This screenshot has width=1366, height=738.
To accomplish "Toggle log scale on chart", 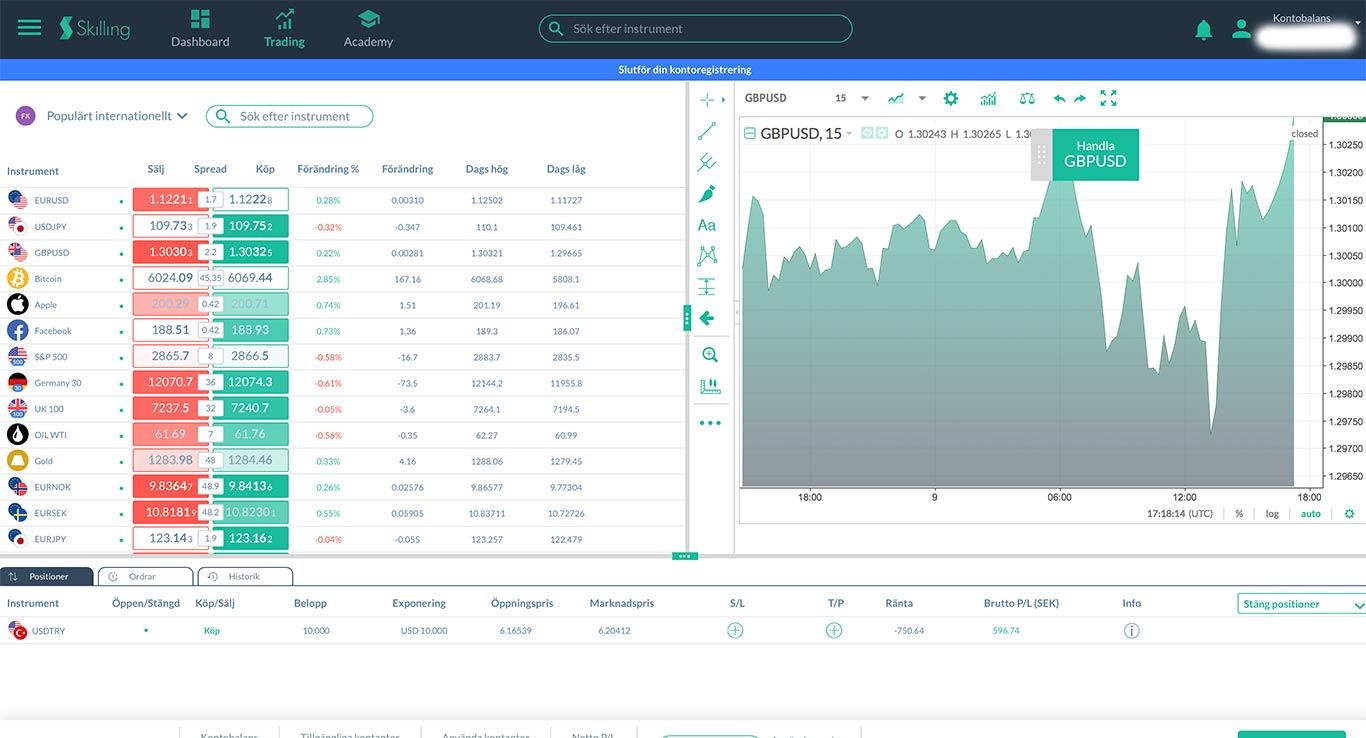I will pyautogui.click(x=1272, y=513).
